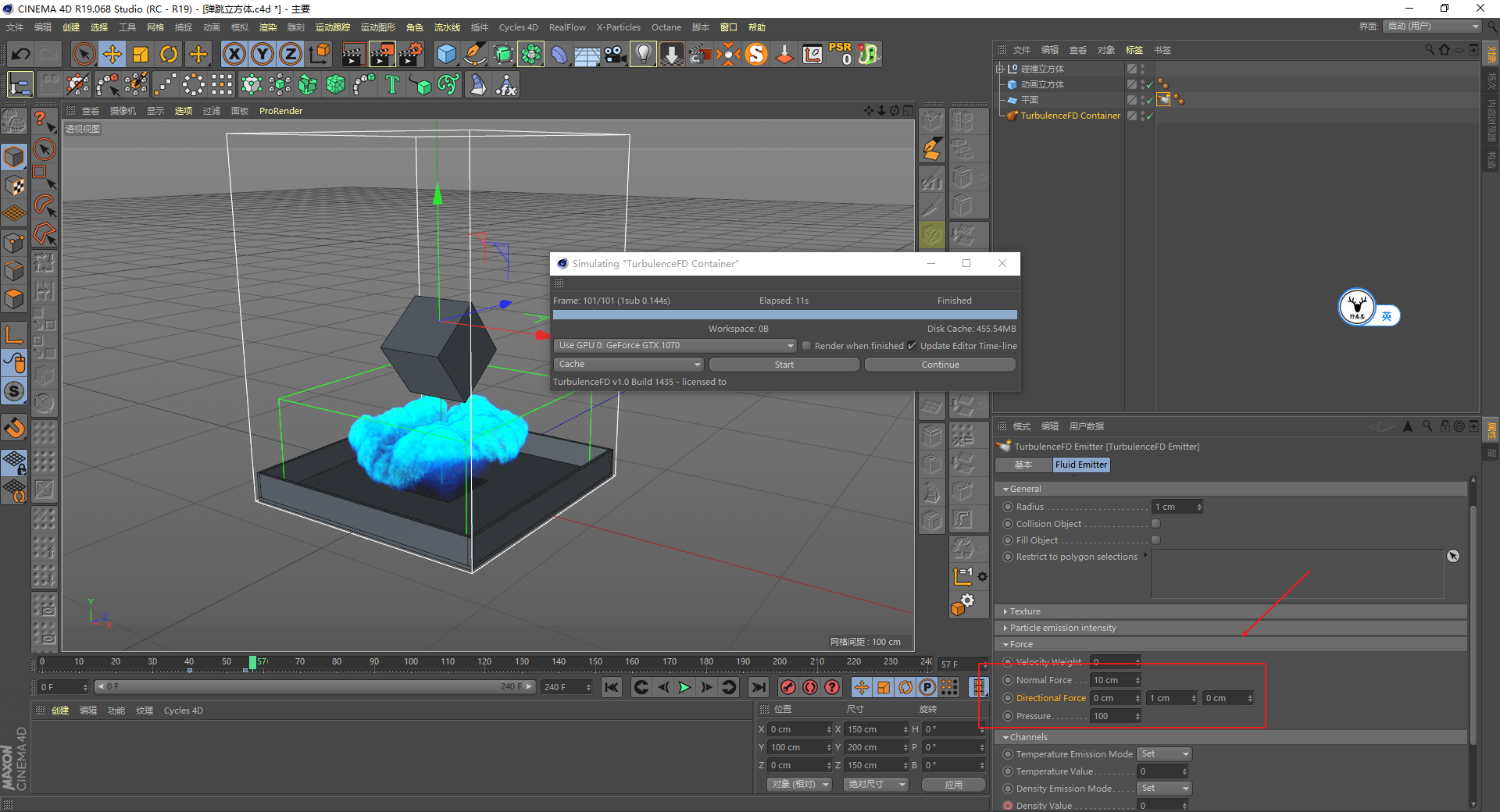The height and width of the screenshot is (812, 1500).
Task: Select the Rotate tool icon
Action: [x=169, y=54]
